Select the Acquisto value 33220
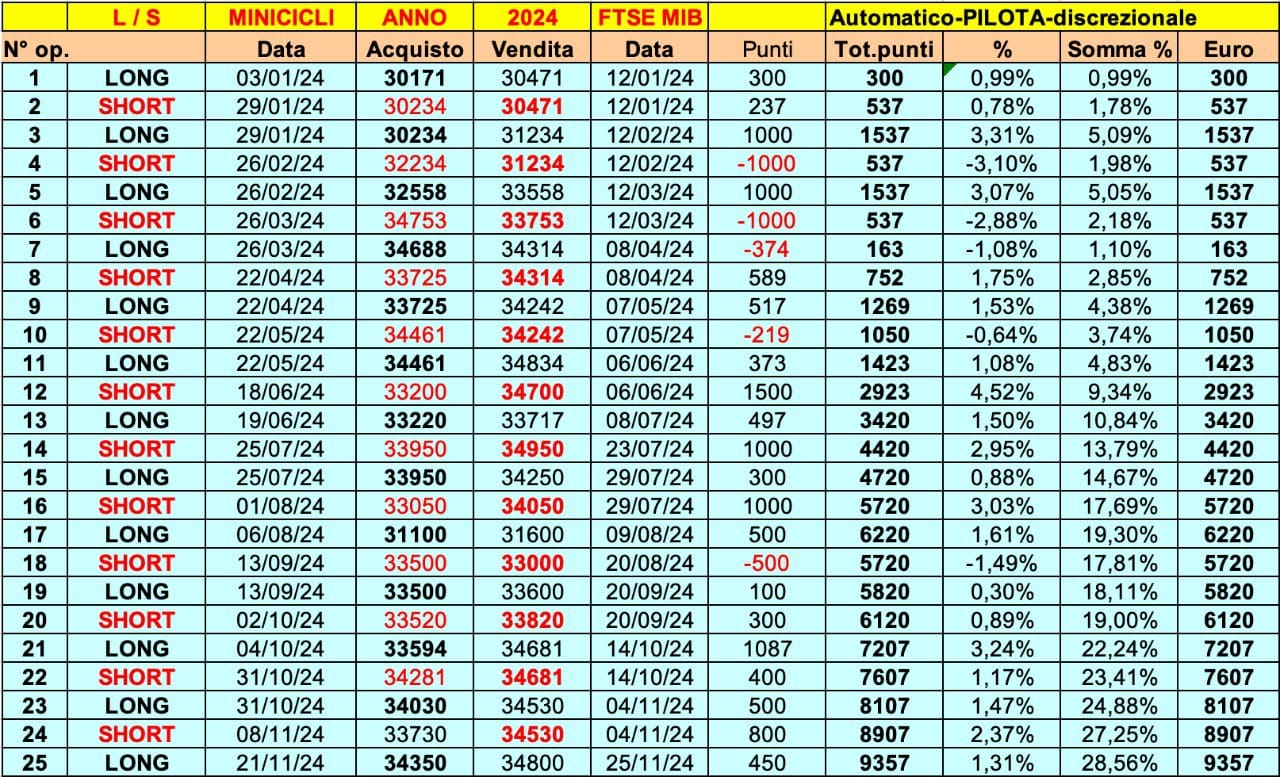This screenshot has height=777, width=1280. pos(415,420)
